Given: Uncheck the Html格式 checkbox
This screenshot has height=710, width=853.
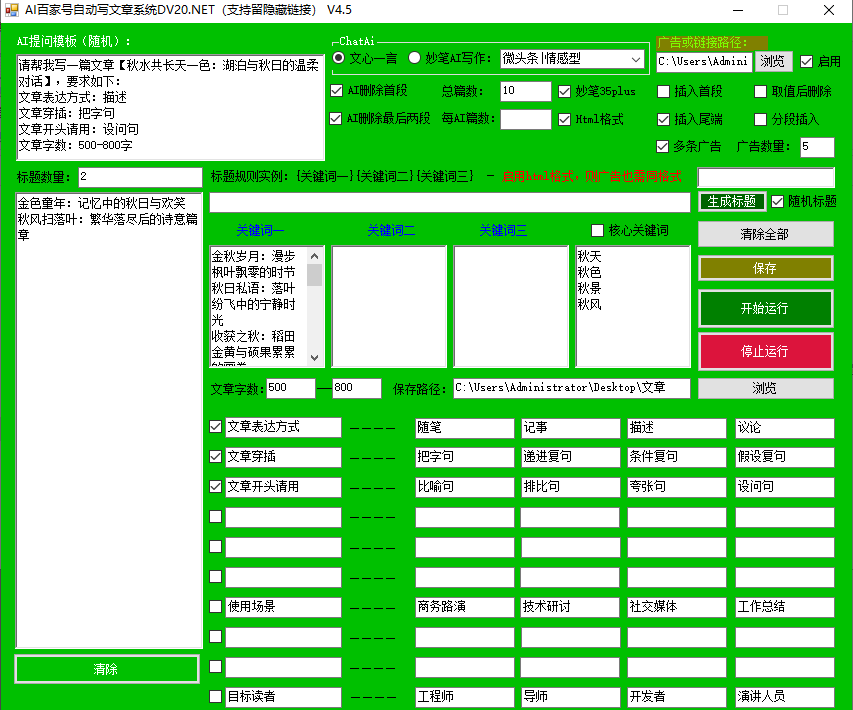Looking at the screenshot, I should click(566, 119).
